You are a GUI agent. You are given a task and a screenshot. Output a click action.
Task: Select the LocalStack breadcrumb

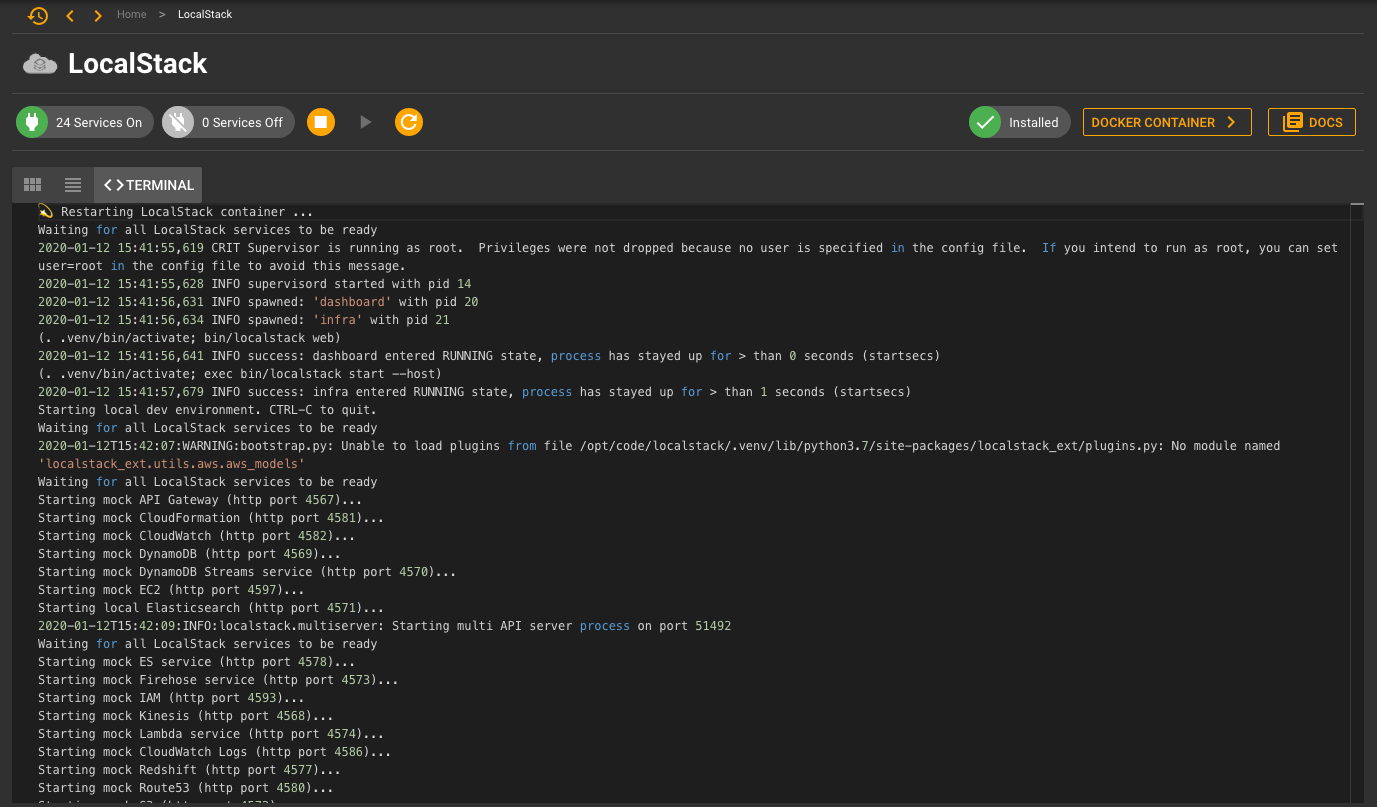pos(205,15)
